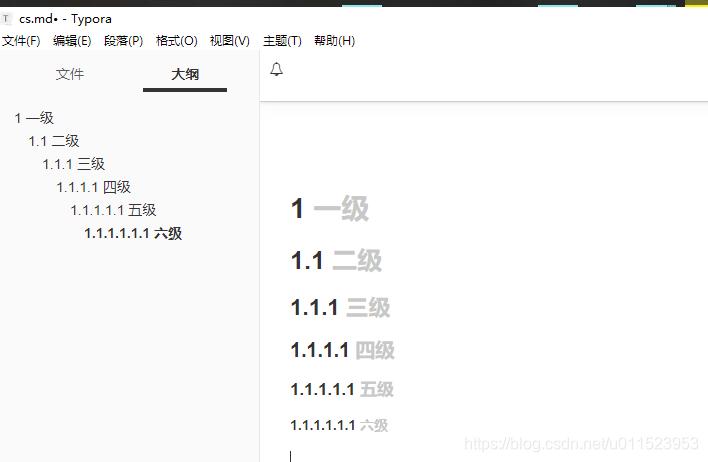Open the 帮助(H) menu
Viewport: 708px width, 462px height.
(x=335, y=41)
